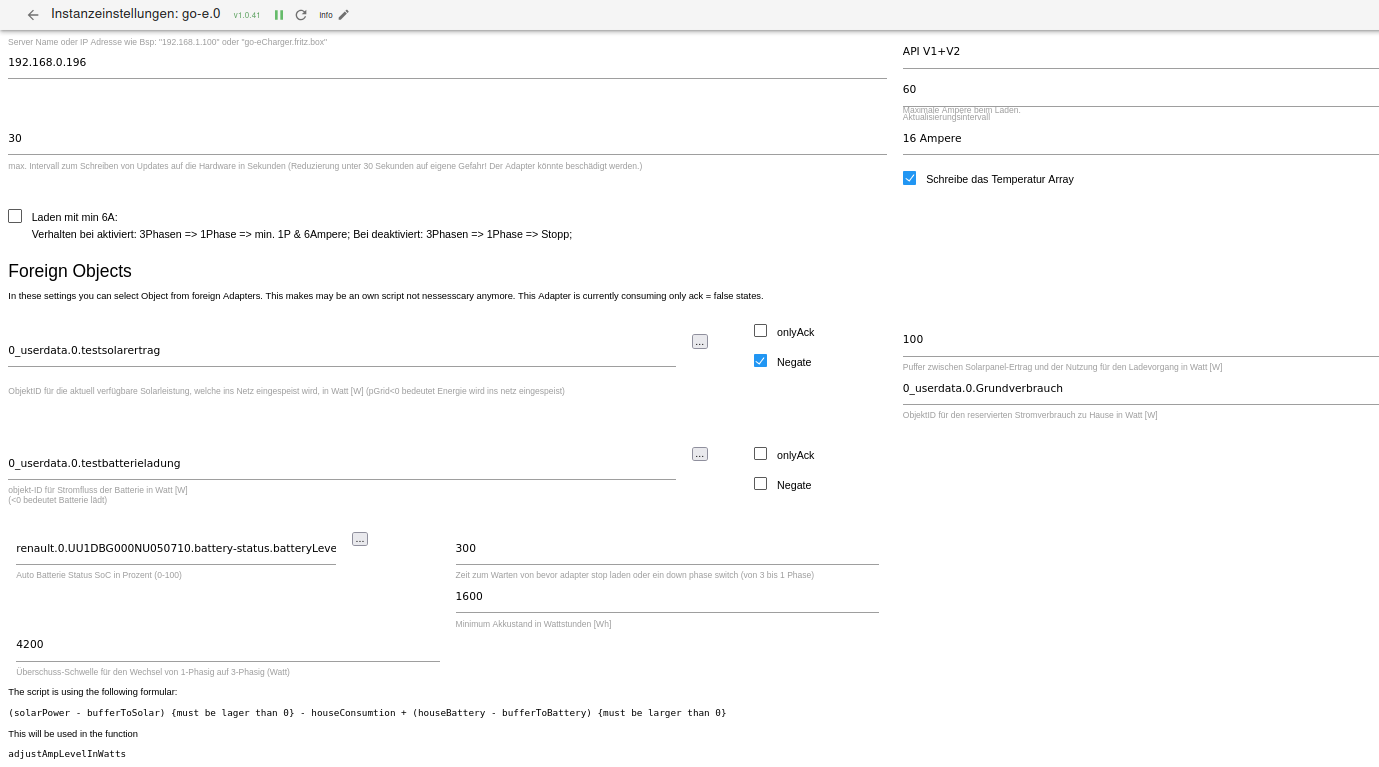Edit the renault battery-status object field

point(176,549)
